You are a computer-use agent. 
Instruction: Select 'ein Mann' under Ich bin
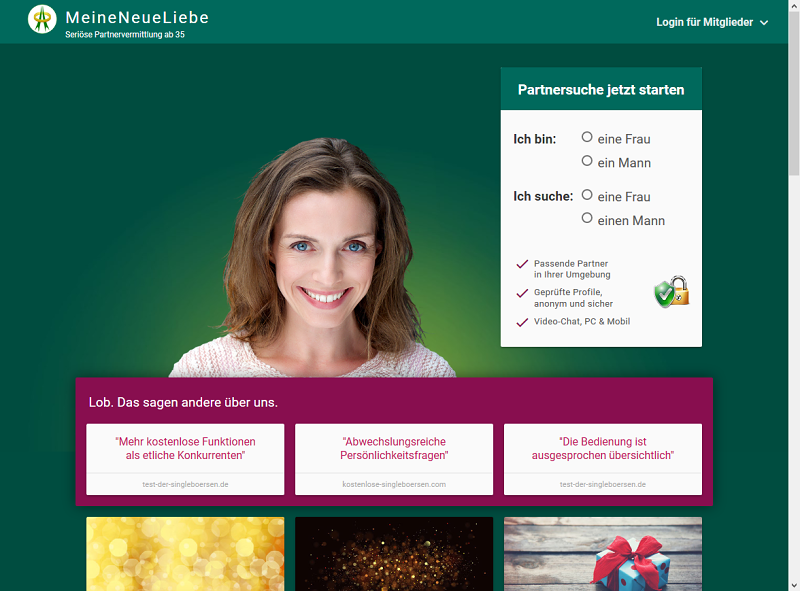click(587, 161)
